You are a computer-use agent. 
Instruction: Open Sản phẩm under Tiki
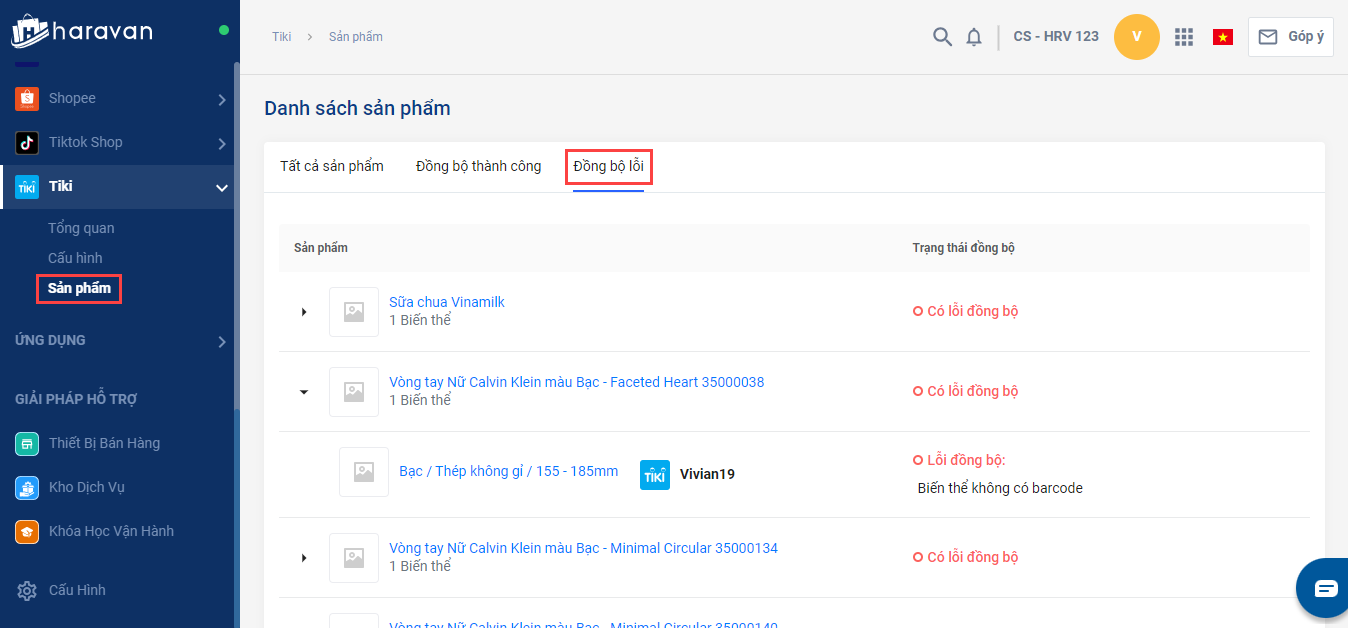tap(79, 289)
